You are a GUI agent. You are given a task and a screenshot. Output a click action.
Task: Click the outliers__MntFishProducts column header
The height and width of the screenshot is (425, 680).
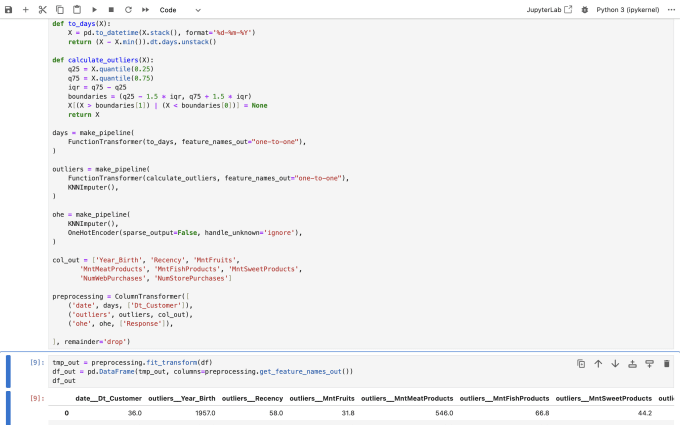click(504, 399)
